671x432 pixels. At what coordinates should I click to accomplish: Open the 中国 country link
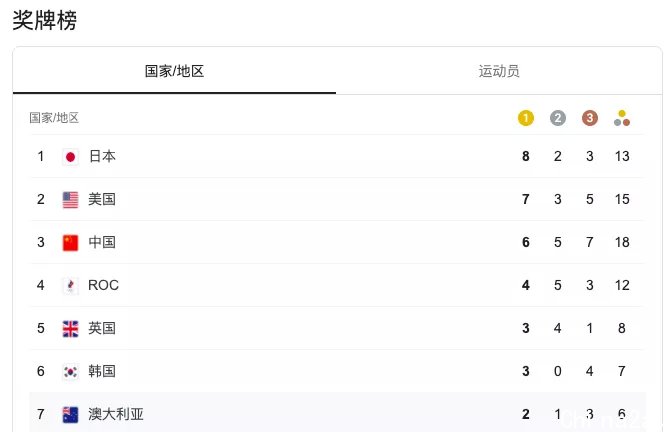(x=102, y=242)
